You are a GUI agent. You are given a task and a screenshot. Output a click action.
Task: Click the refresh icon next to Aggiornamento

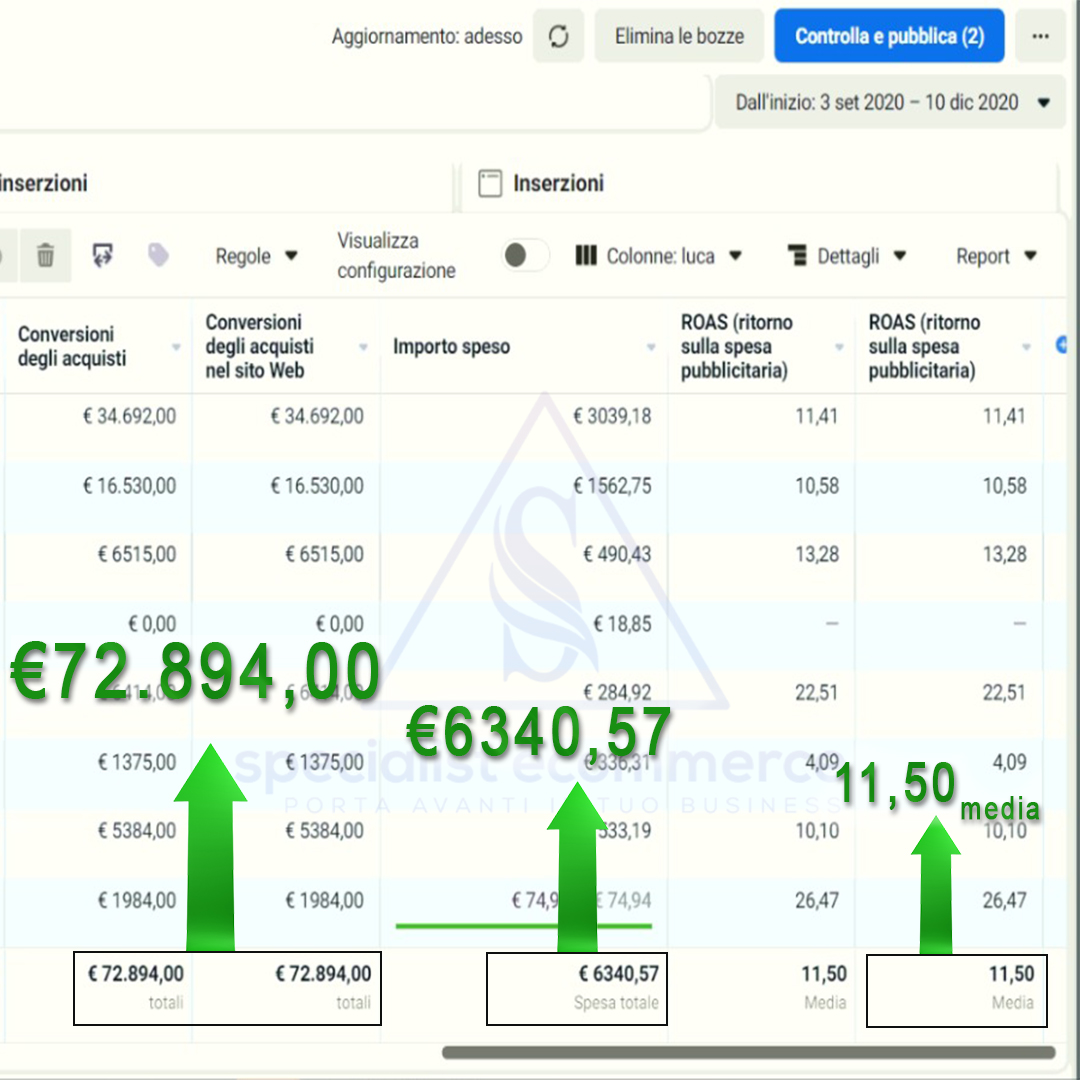558,37
